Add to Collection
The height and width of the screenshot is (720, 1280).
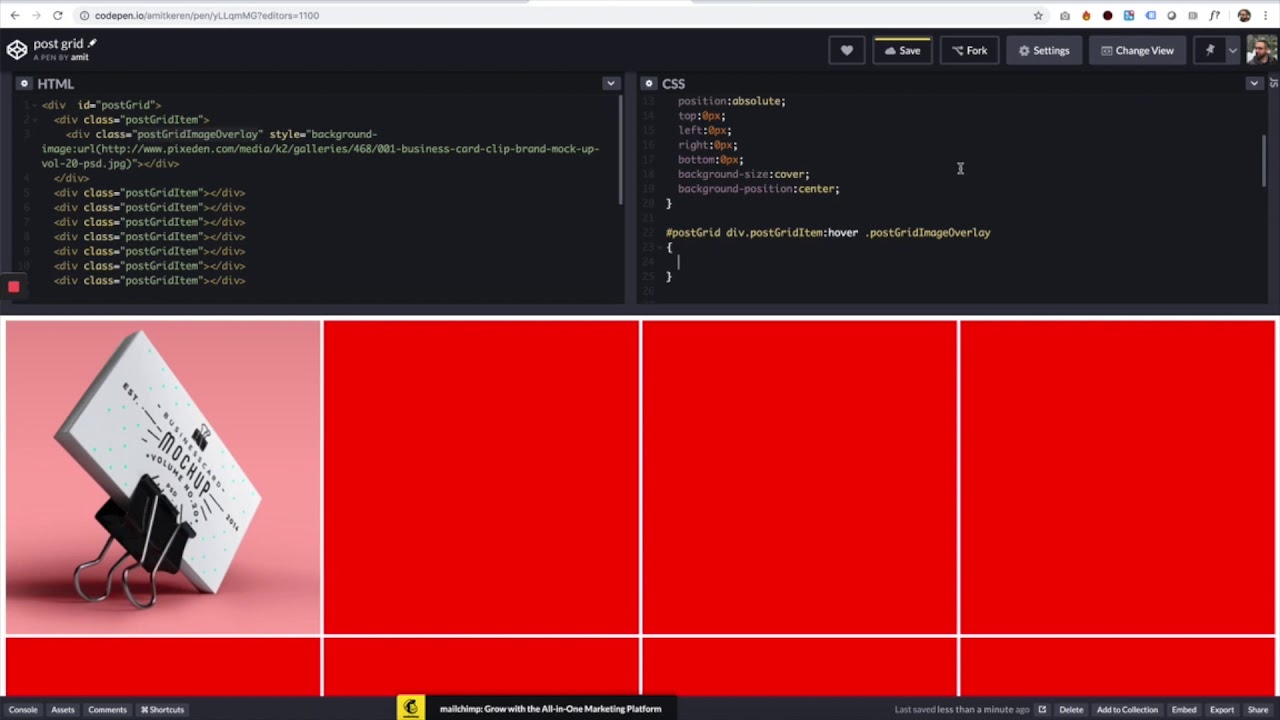click(x=1127, y=709)
